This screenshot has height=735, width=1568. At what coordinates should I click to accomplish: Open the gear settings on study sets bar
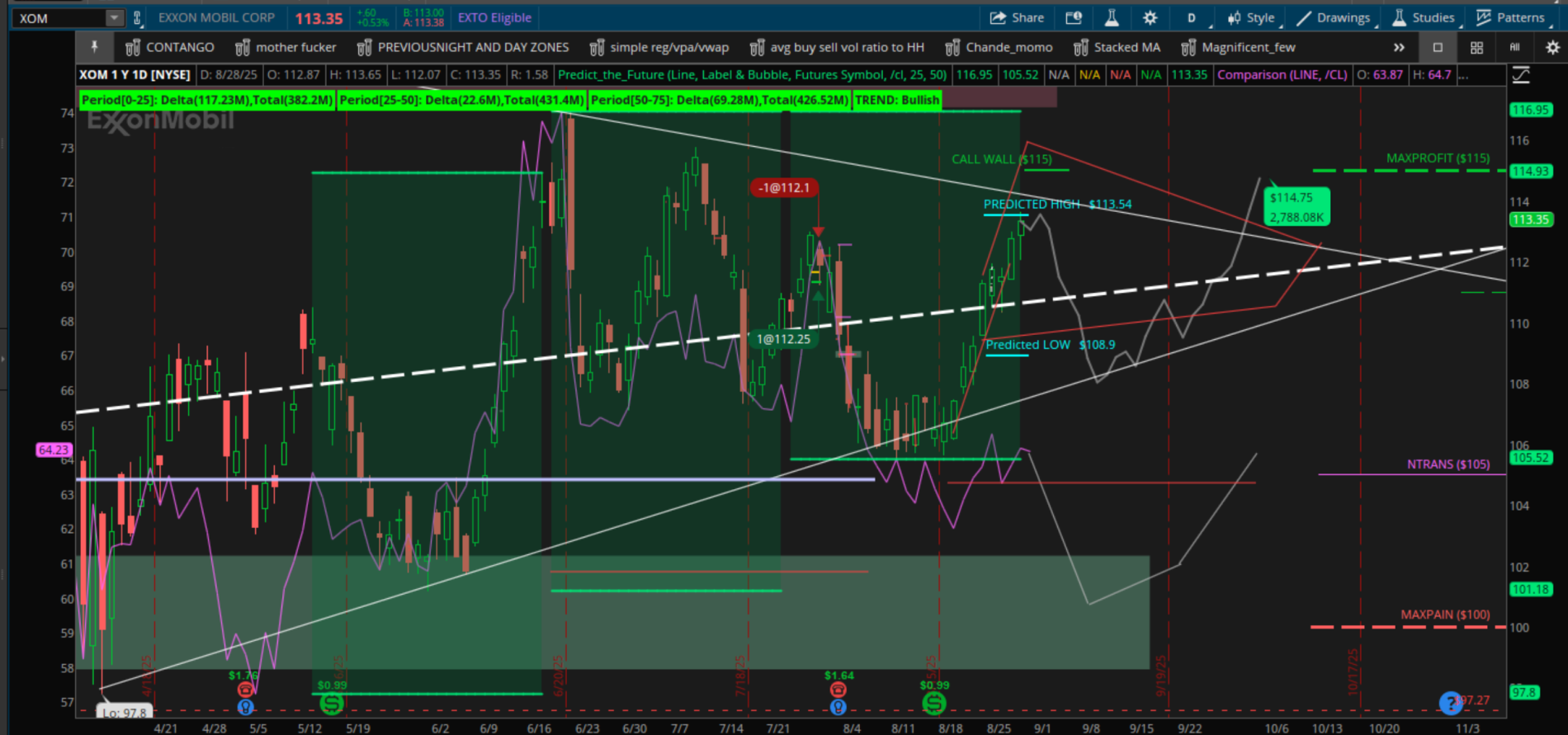pos(1552,48)
